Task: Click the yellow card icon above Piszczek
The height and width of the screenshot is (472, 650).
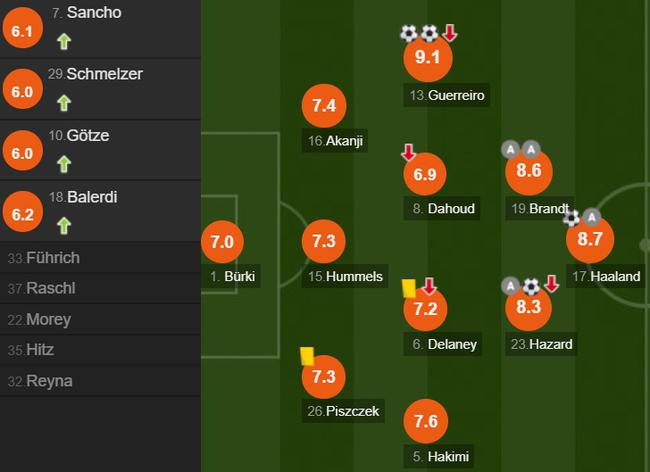Action: [307, 354]
